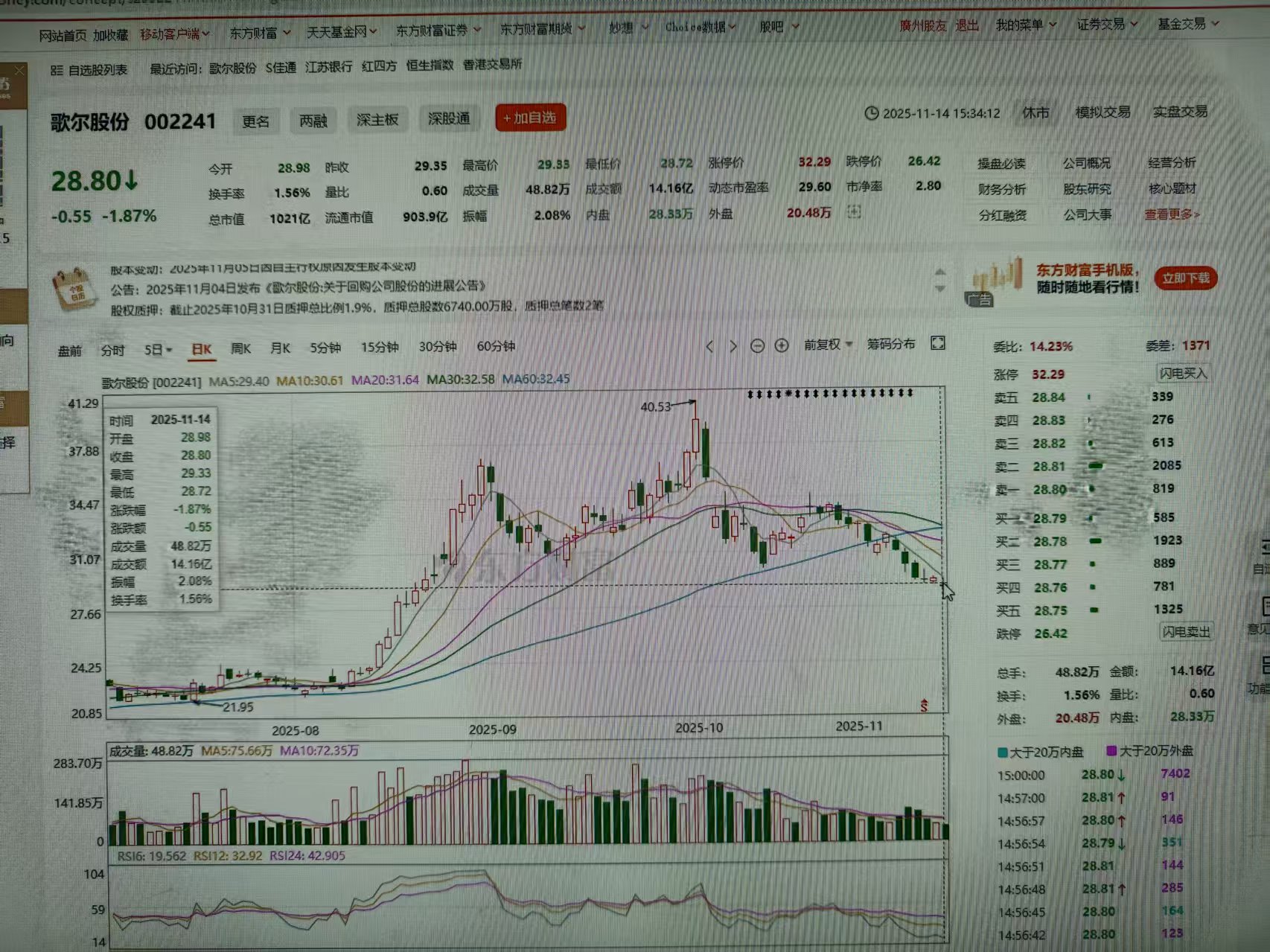Zoom in the K-line chart with plus icon
This screenshot has height=952, width=1270.
tap(782, 345)
